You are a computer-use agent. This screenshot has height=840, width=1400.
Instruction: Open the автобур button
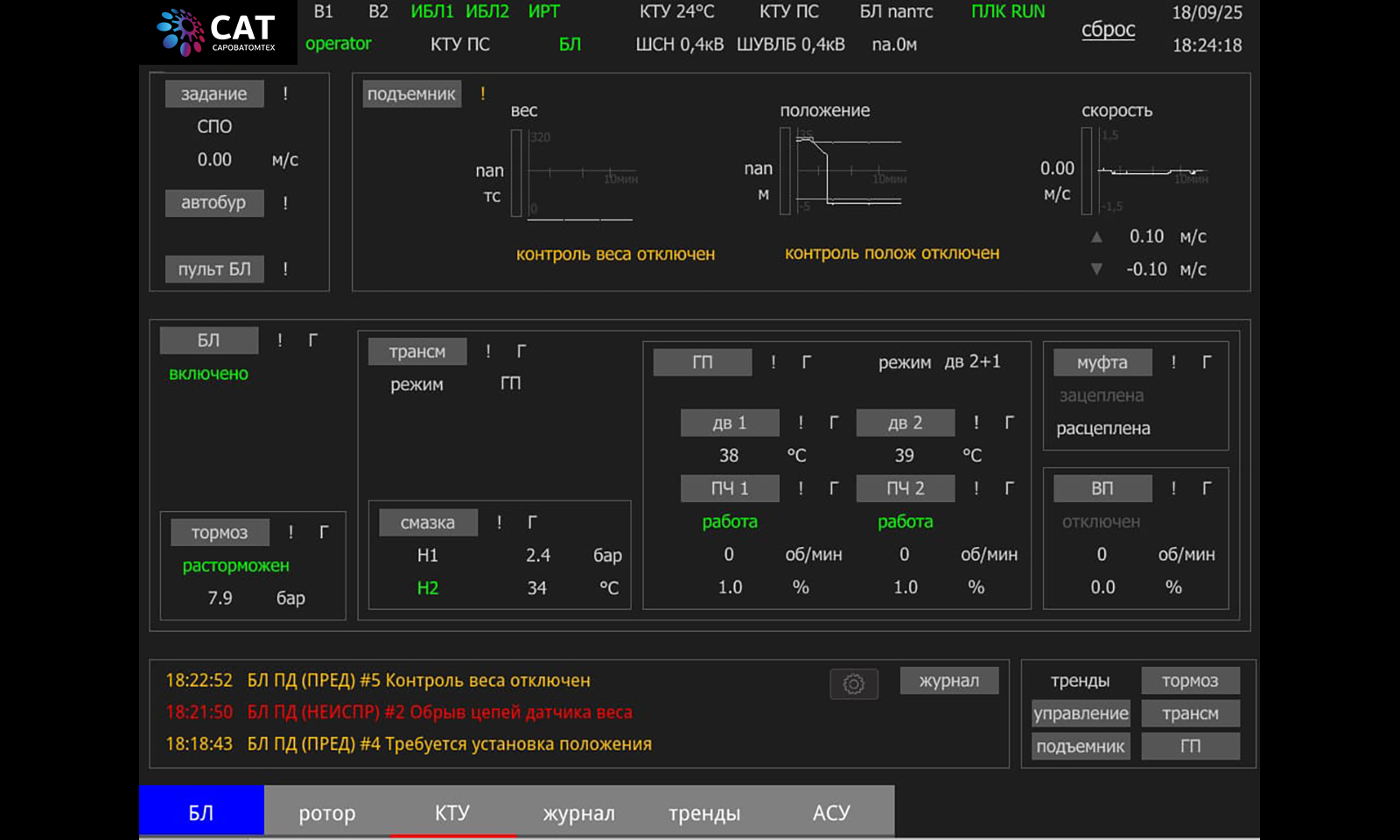point(214,203)
